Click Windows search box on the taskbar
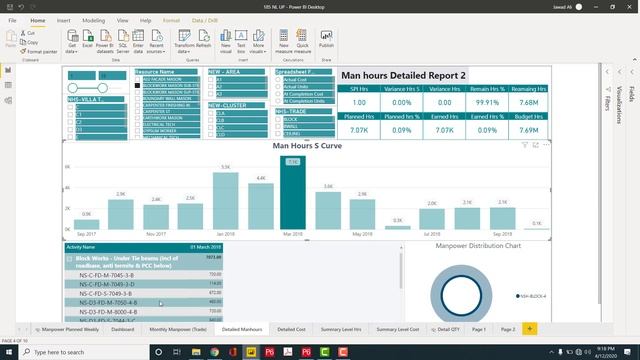Screen dimensions: 640x360 click(x=84, y=352)
